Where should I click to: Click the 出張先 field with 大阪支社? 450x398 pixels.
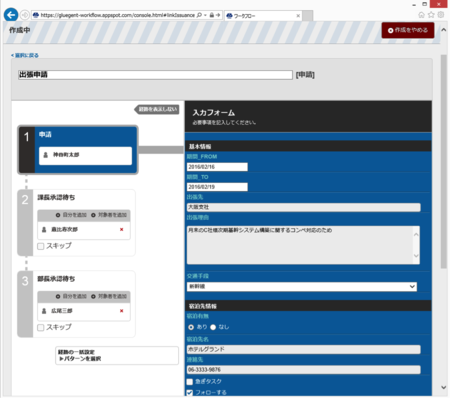[x=304, y=207]
